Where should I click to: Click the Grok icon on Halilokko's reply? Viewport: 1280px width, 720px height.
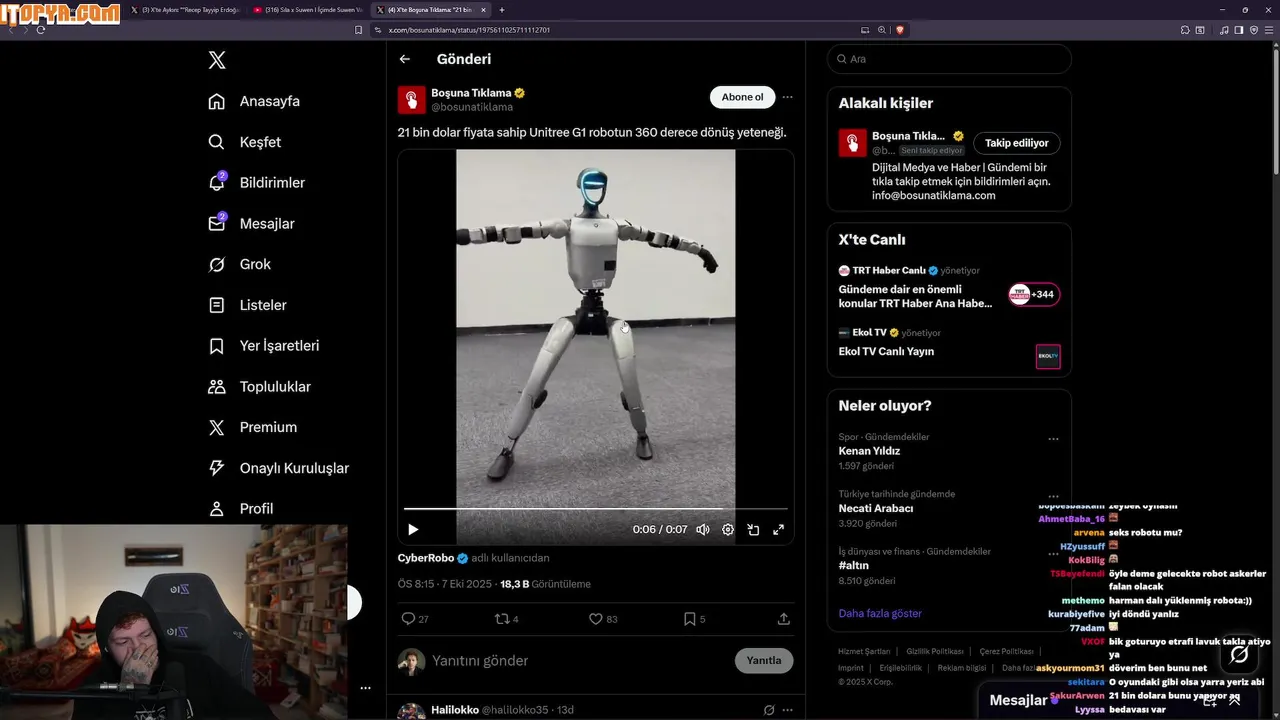[x=769, y=710]
